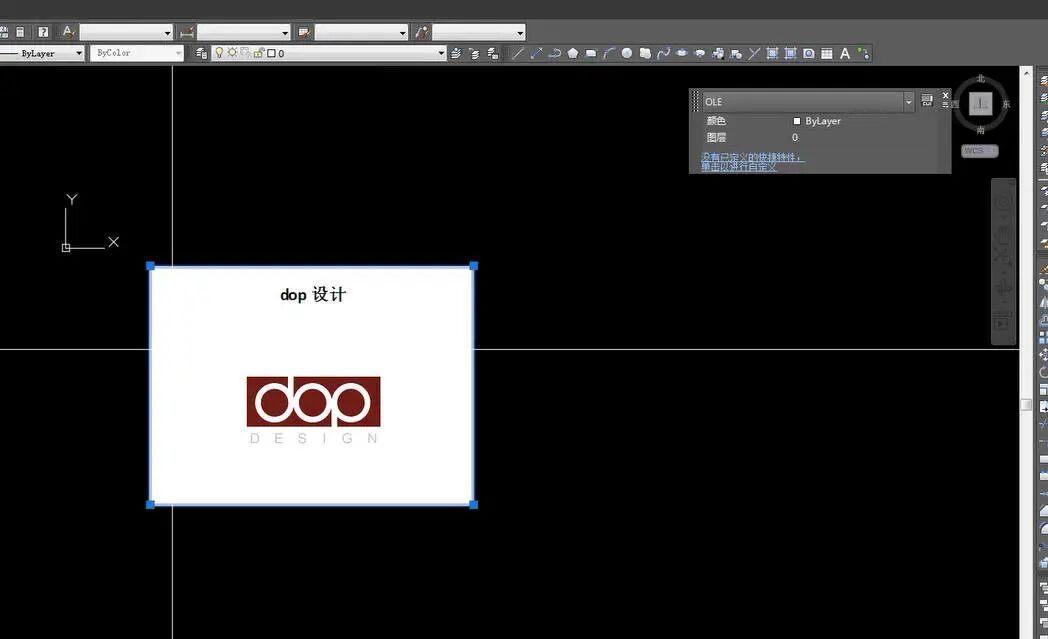Click the top-right grip of OLE object
The height and width of the screenshot is (639, 1048).
pyautogui.click(x=473, y=266)
